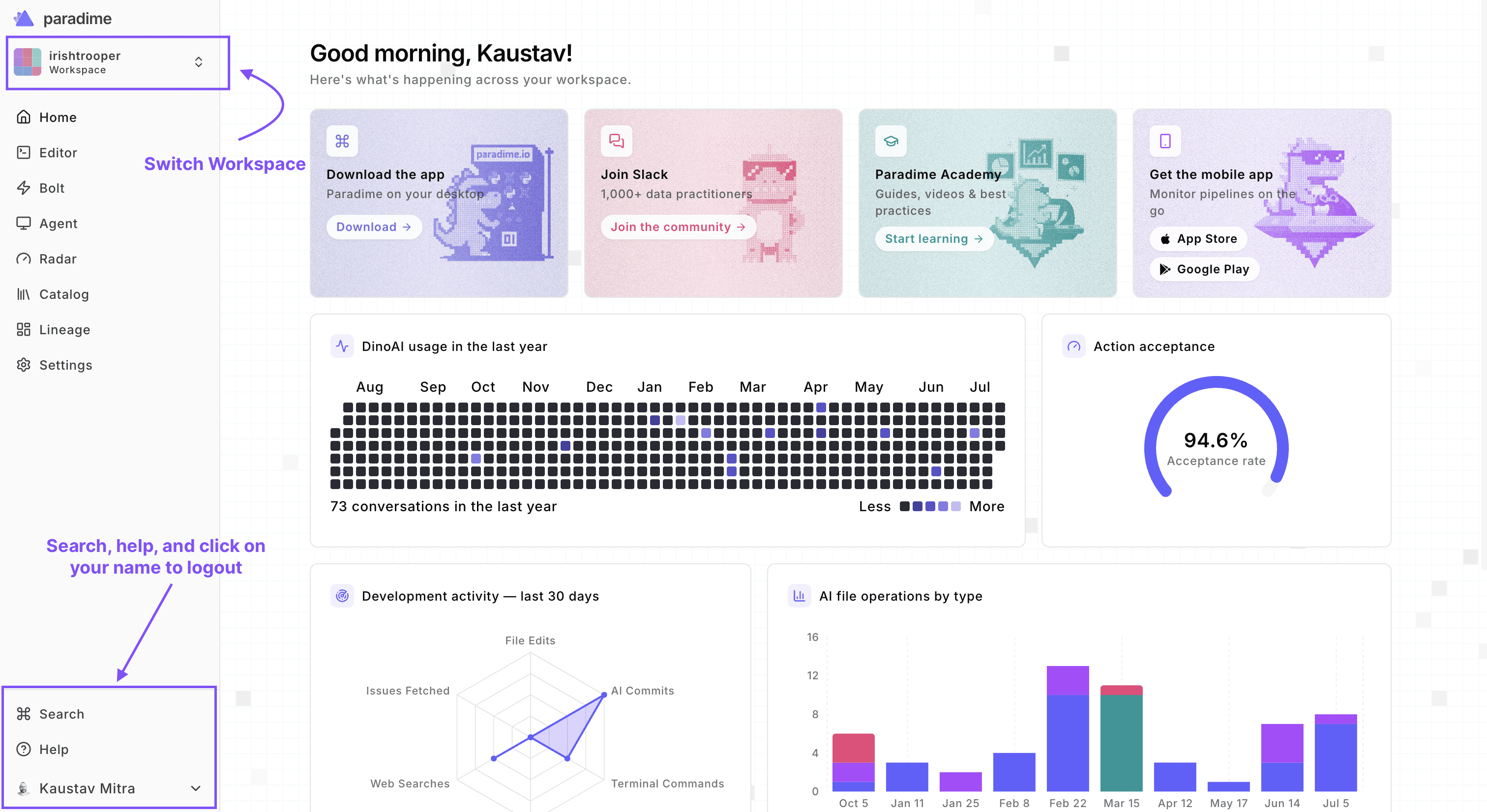The image size is (1487, 812).
Task: Click the Jun 14 stacked bar
Action: 1282,757
